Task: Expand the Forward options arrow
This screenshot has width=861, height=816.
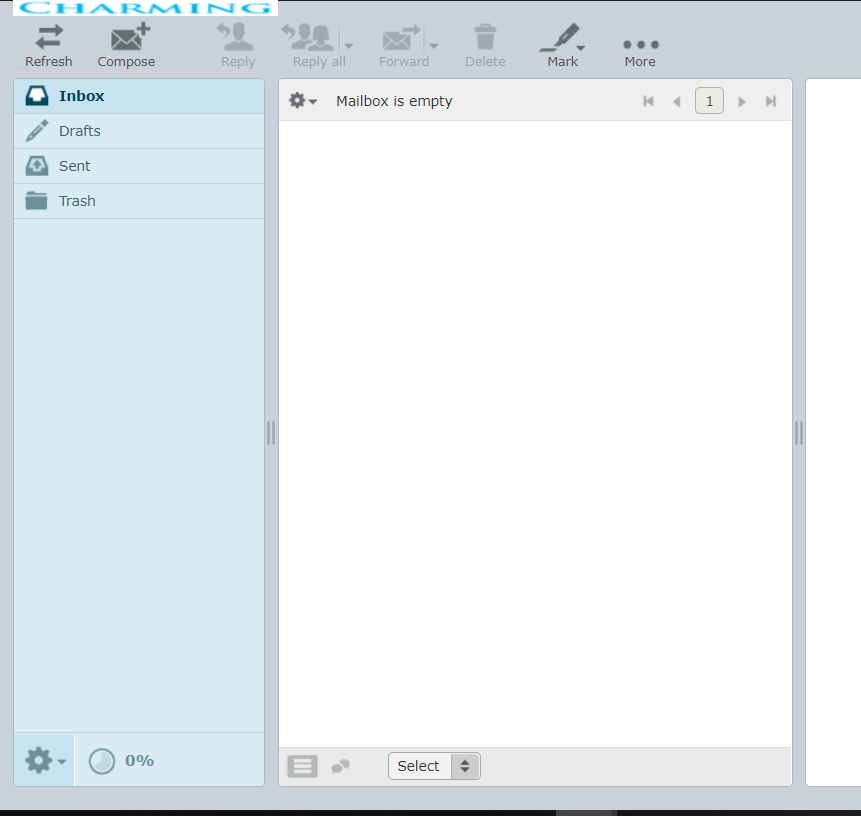Action: tap(434, 46)
